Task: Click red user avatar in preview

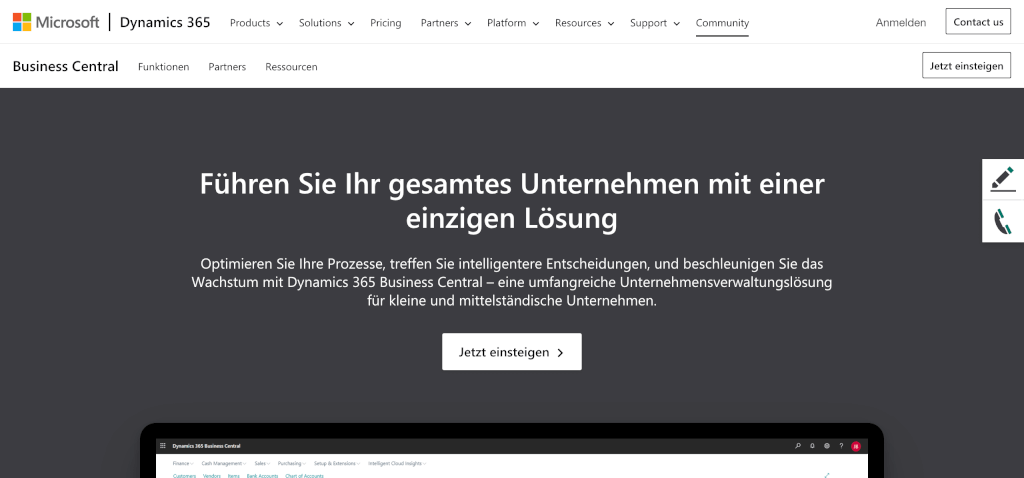Action: click(x=856, y=446)
